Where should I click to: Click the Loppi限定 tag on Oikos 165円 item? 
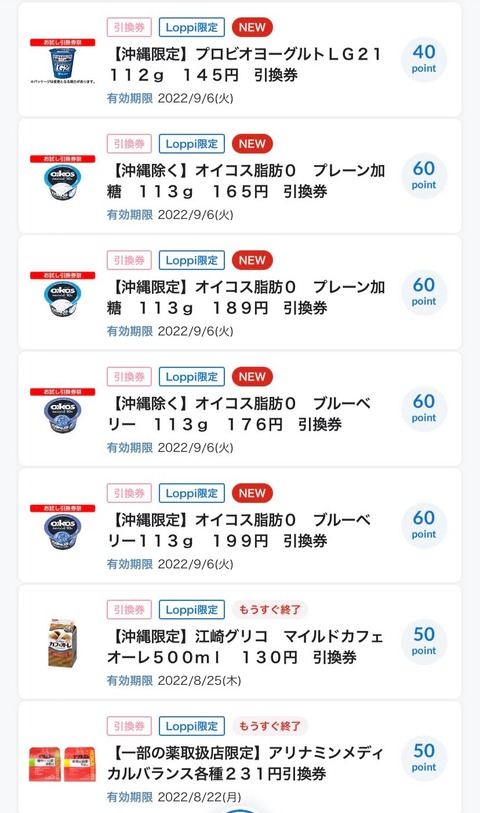click(192, 144)
